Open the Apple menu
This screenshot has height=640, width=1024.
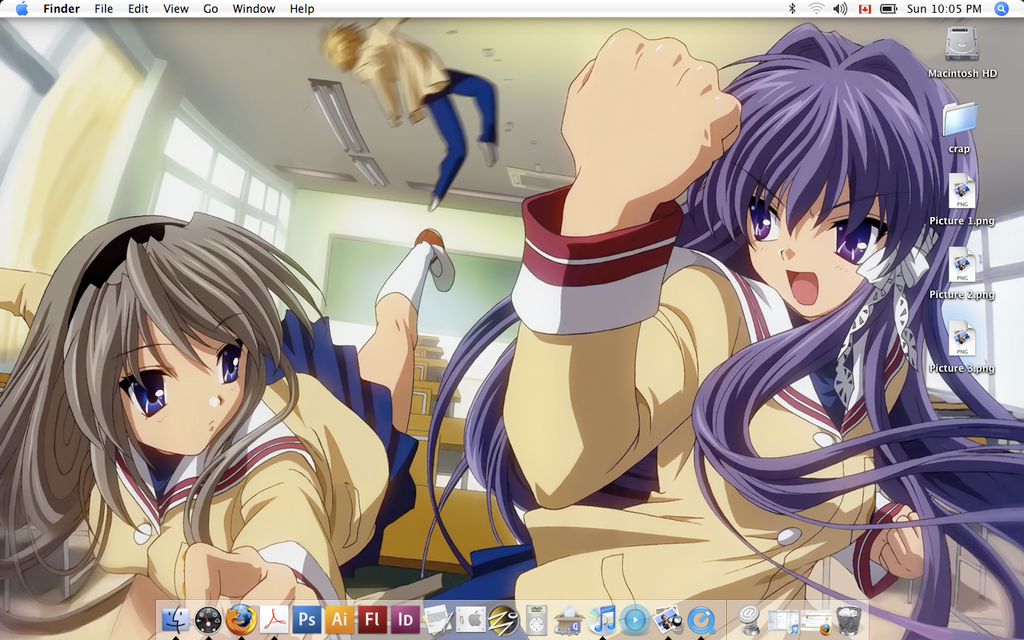coord(21,9)
